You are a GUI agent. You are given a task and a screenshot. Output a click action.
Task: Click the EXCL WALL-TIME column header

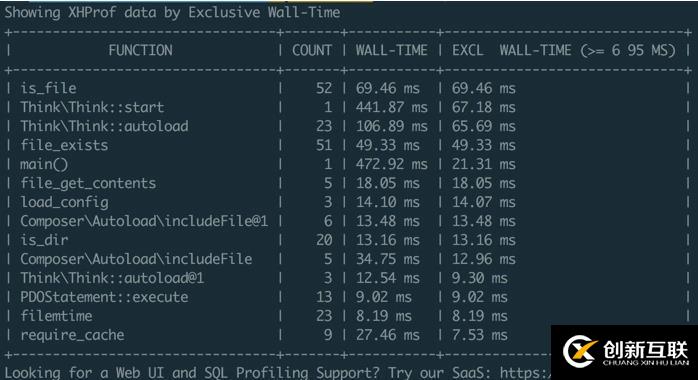(564, 50)
